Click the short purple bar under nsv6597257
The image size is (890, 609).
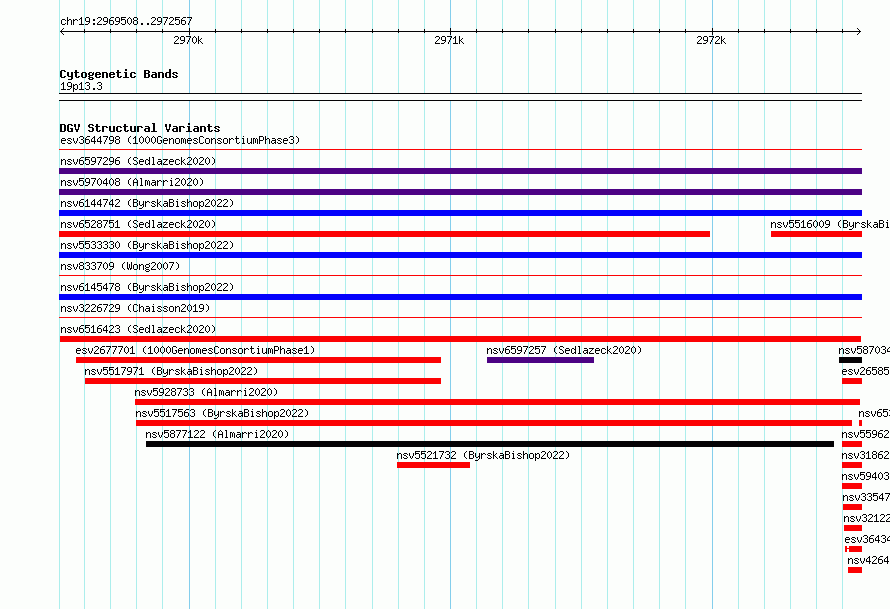(540, 360)
